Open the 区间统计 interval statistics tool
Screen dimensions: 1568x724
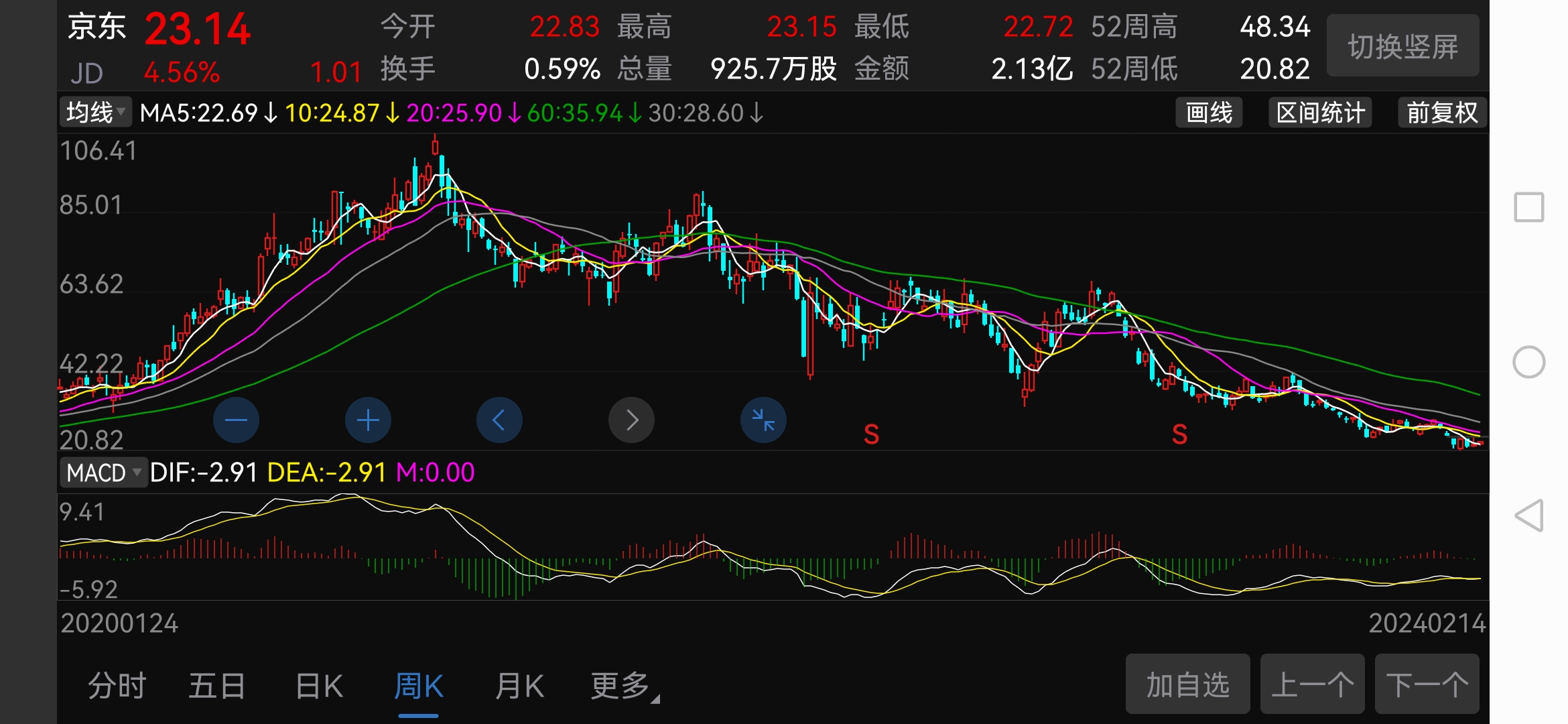1319,113
